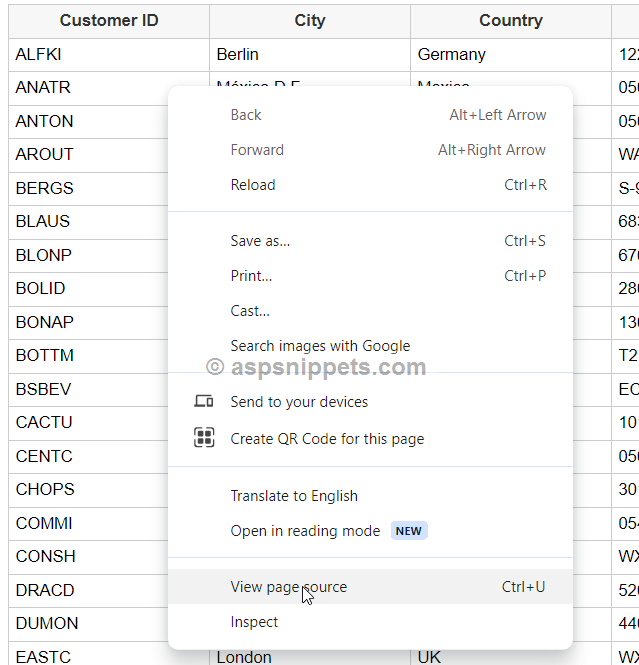Click Reload in the context menu
Screen dimensions: 639x665
click(x=253, y=185)
